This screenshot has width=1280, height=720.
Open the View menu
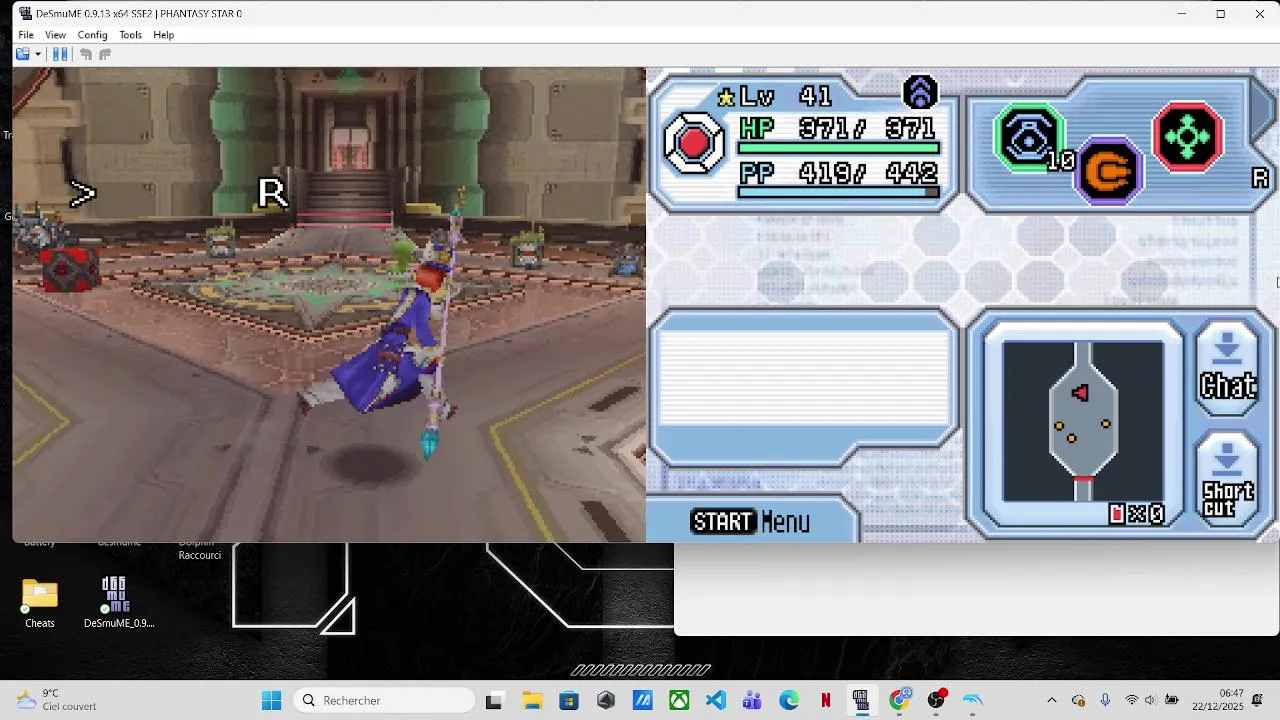55,35
